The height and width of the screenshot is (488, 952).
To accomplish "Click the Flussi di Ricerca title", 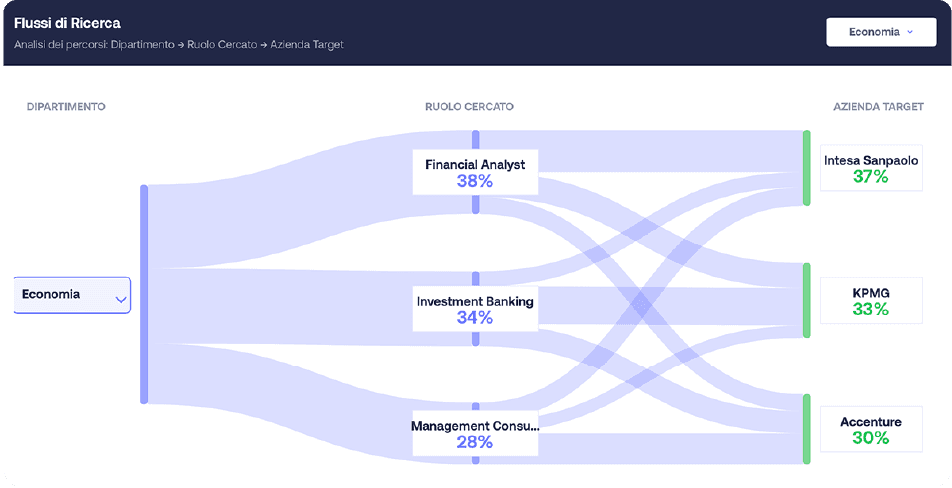I will 67,22.
